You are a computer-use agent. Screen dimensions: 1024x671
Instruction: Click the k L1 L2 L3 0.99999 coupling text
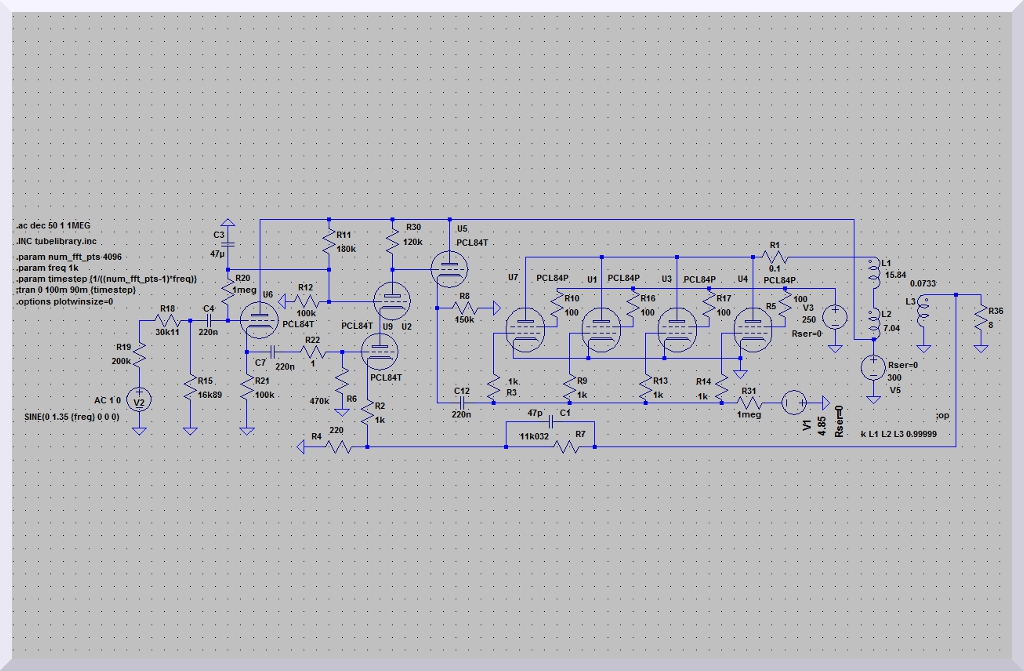pos(902,436)
